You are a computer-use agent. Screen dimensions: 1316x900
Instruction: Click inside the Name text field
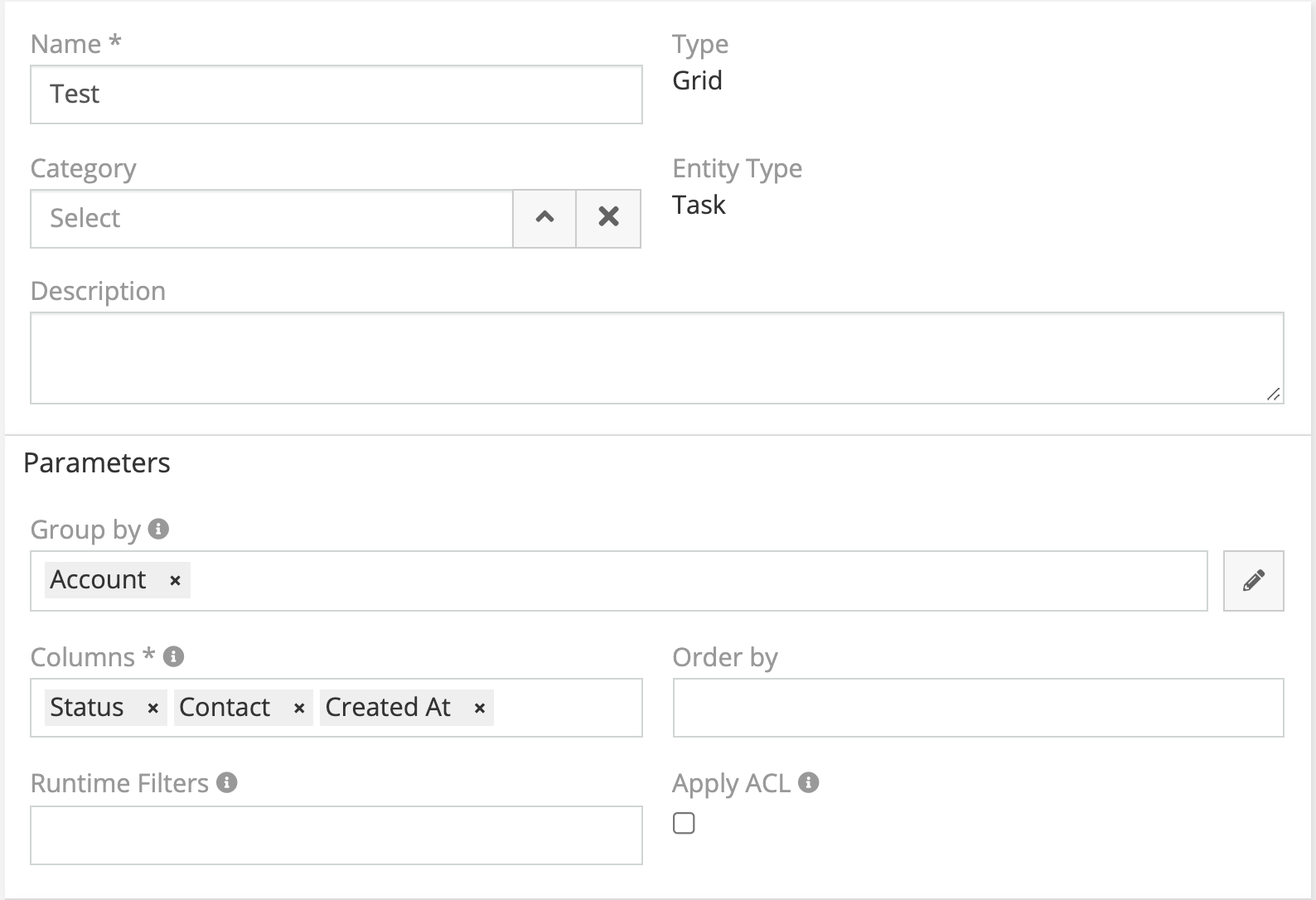click(x=336, y=94)
